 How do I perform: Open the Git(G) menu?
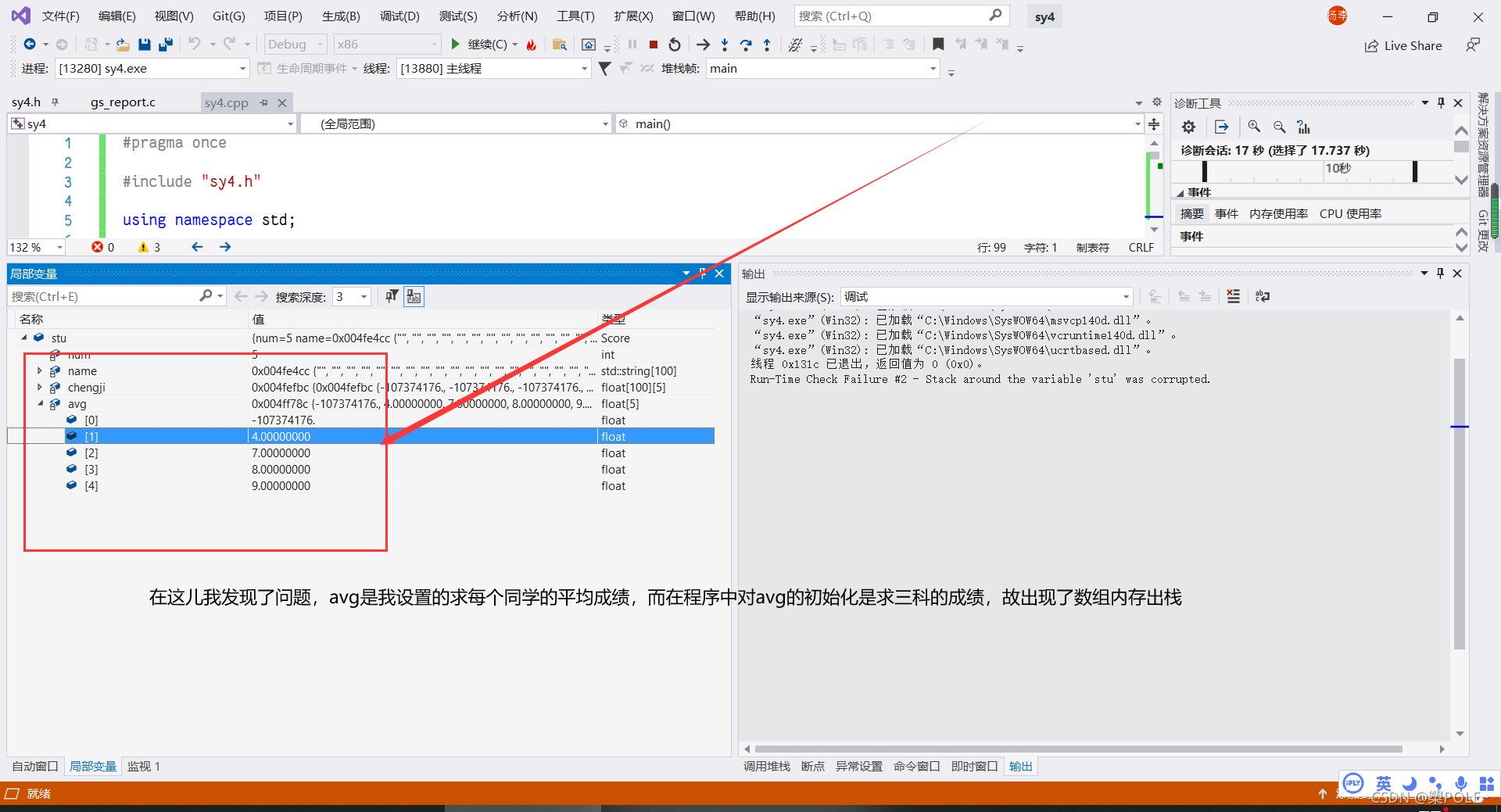click(x=229, y=16)
